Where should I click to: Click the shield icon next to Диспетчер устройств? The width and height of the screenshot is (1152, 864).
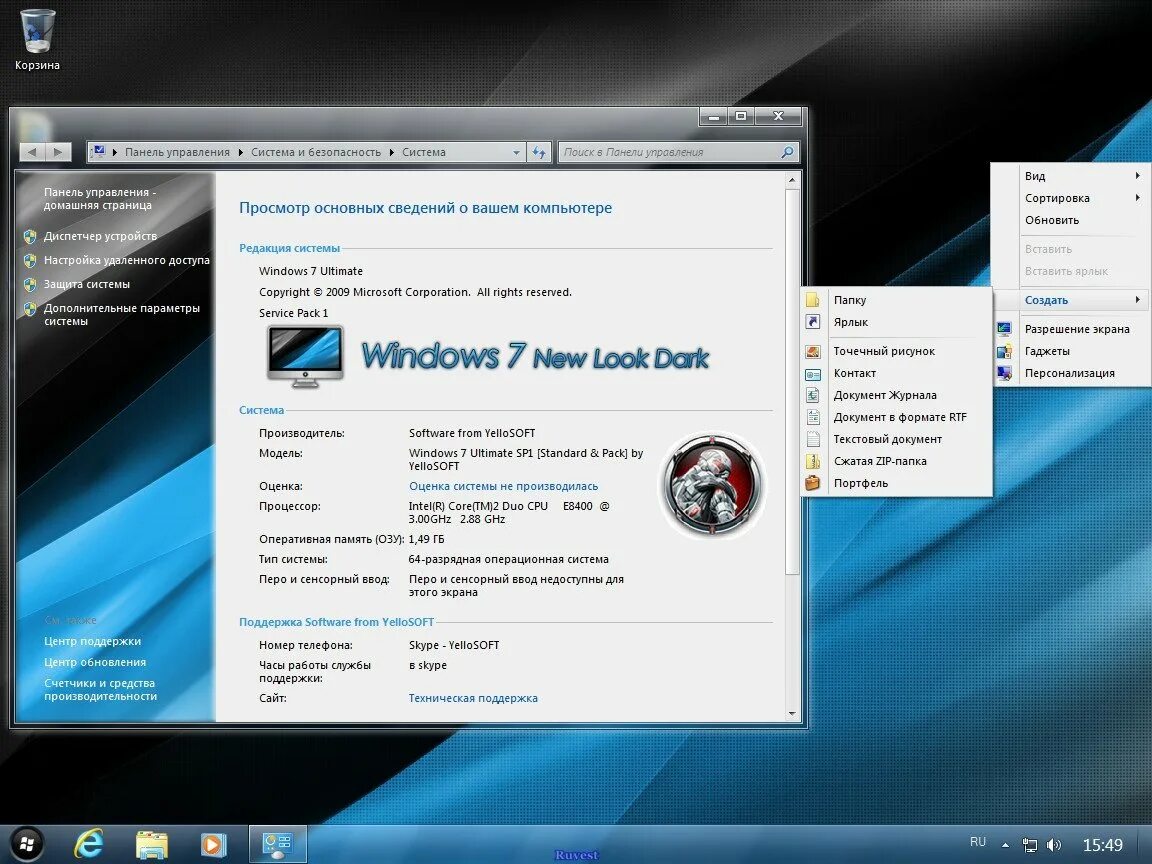(x=30, y=237)
